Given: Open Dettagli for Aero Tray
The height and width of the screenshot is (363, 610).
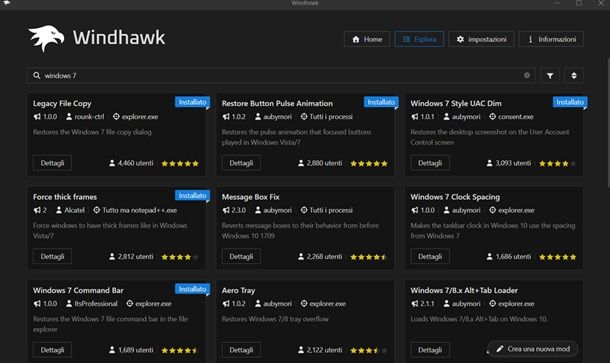Looking at the screenshot, I should click(x=241, y=350).
